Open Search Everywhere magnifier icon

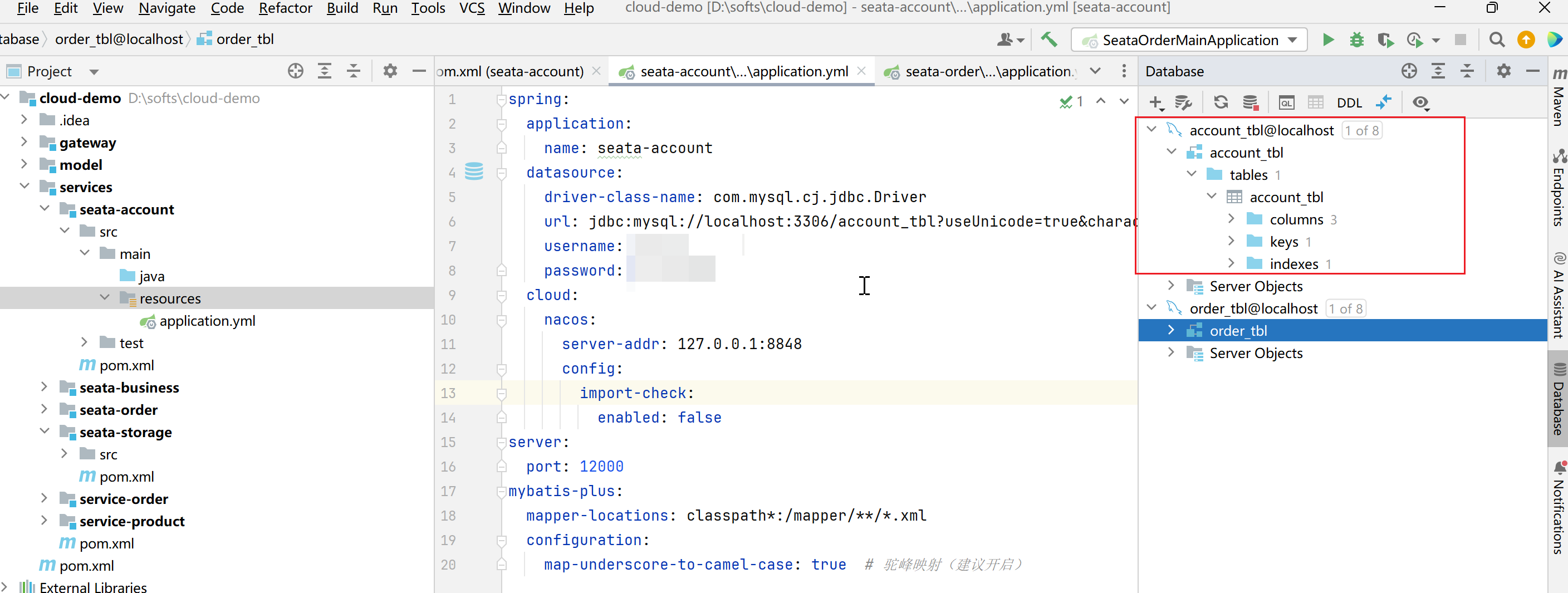coord(1497,40)
